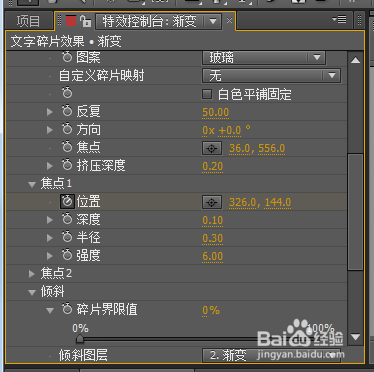The width and height of the screenshot is (374, 372).
Task: Click the 倾斜图层 label
Action: (x=83, y=355)
